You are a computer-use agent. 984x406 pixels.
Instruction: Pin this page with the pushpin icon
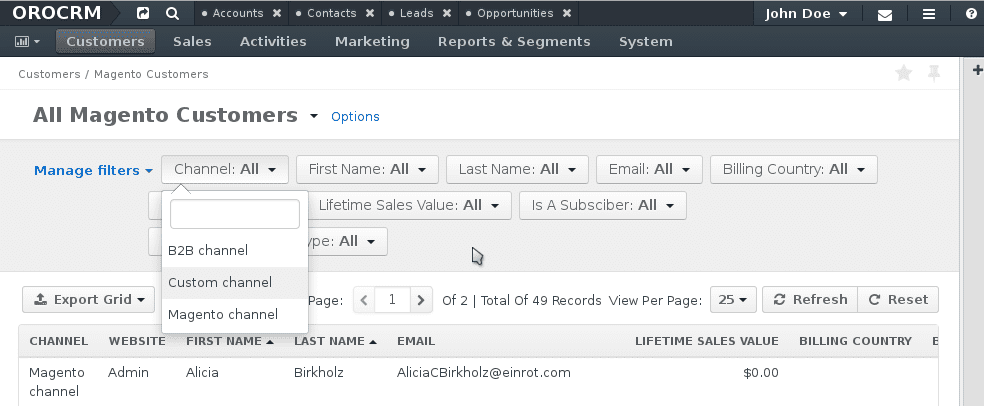934,73
